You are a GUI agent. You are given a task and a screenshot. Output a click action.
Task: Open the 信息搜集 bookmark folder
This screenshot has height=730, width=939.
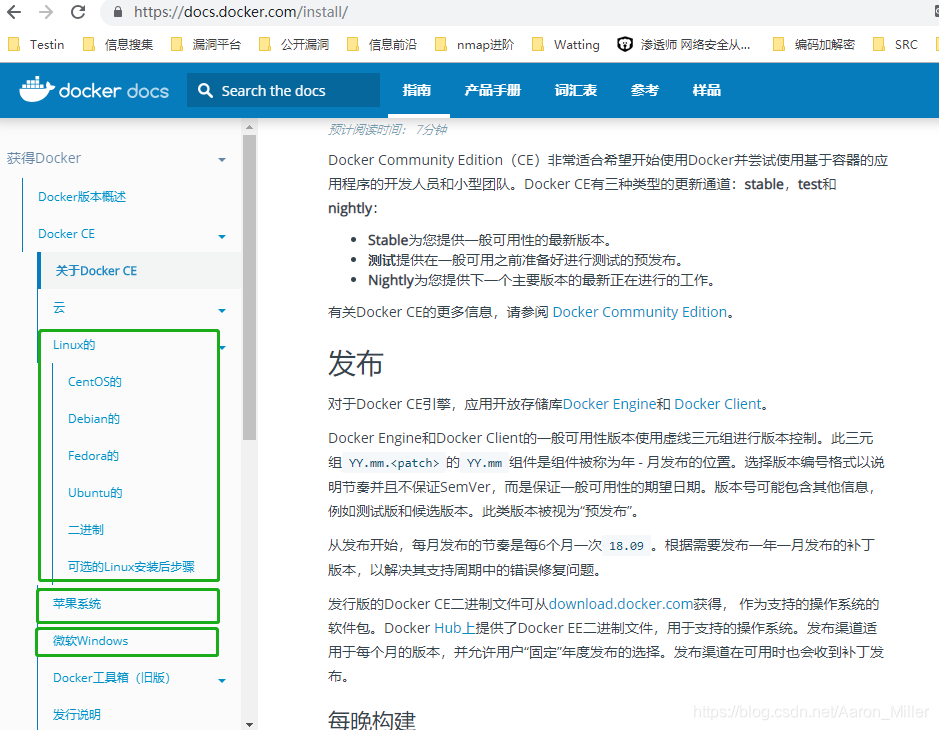(x=118, y=44)
